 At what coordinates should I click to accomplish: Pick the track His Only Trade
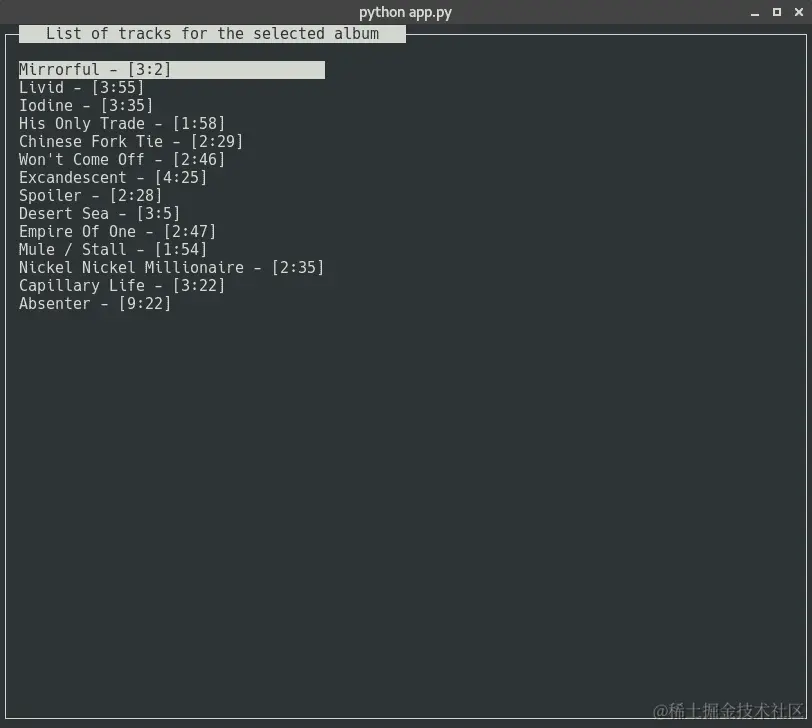click(122, 124)
